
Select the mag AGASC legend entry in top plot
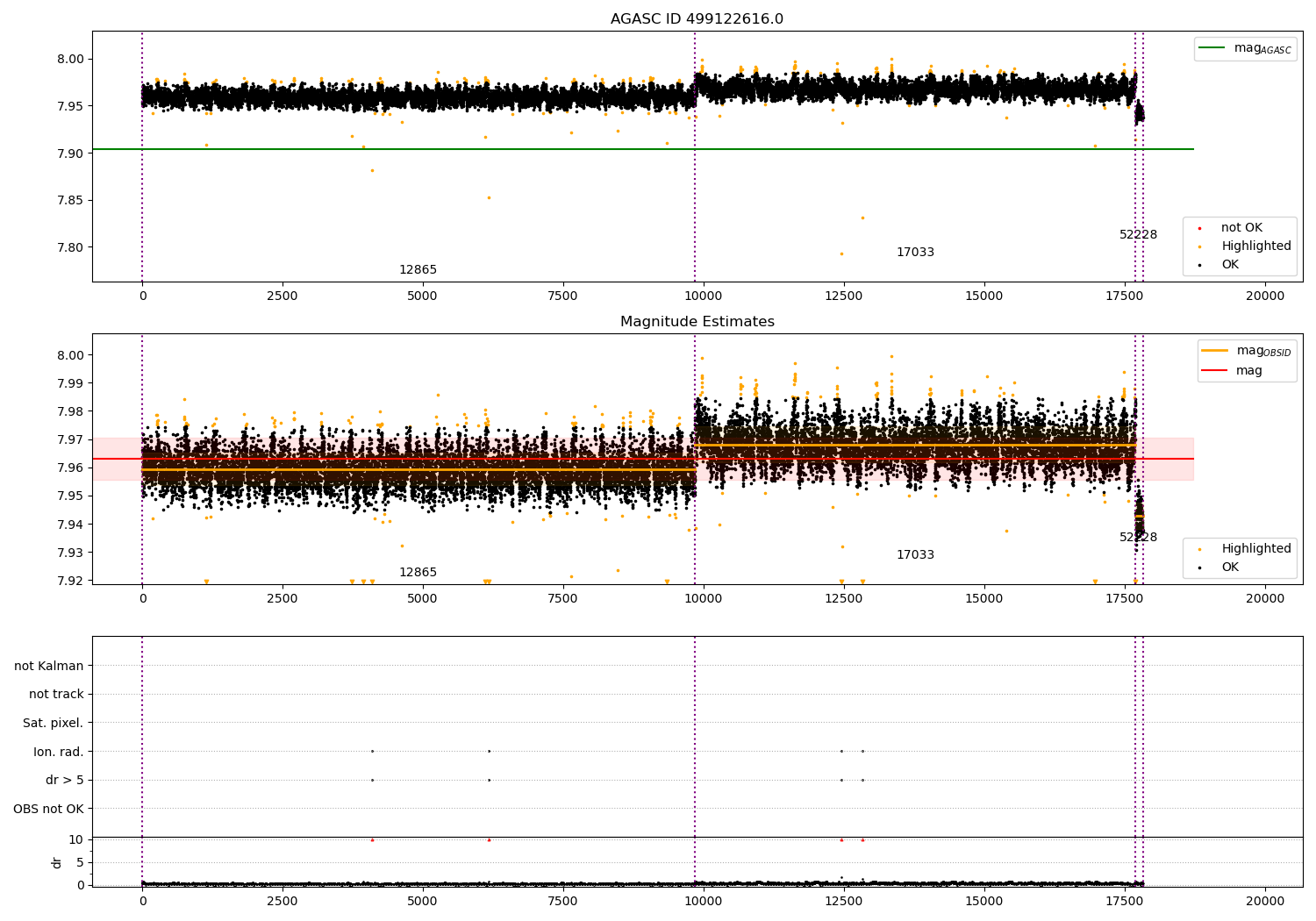pyautogui.click(x=1245, y=48)
